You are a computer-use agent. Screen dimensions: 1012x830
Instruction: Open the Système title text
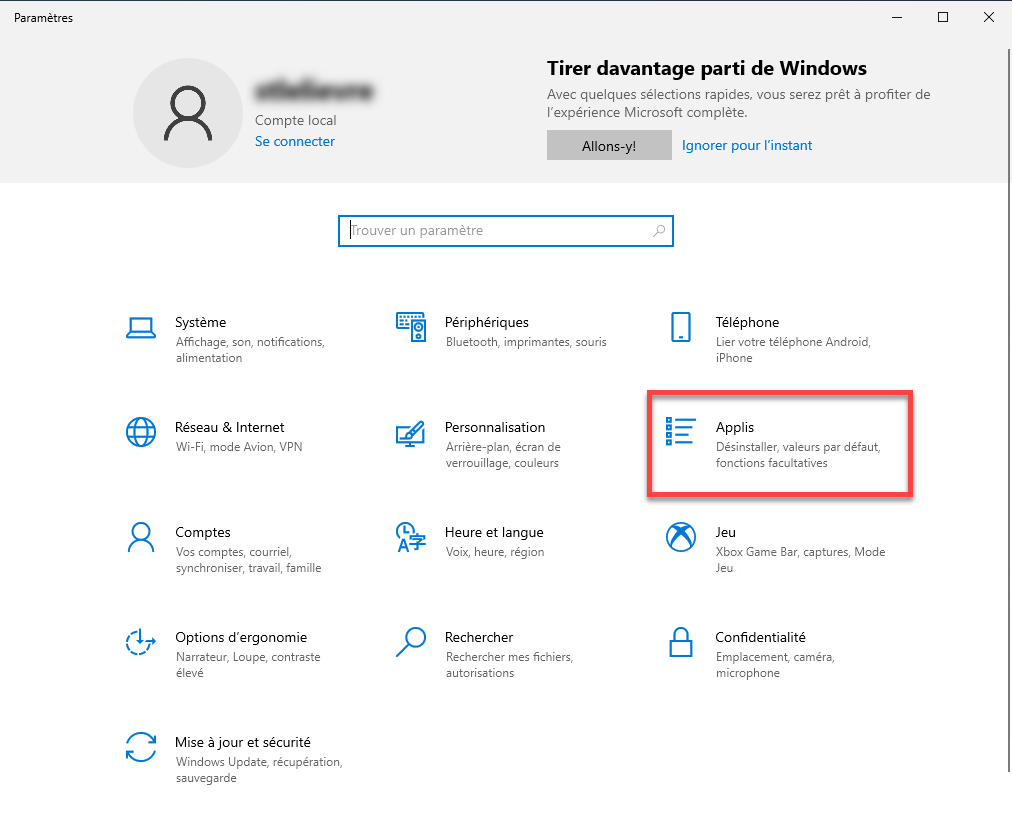coord(201,322)
